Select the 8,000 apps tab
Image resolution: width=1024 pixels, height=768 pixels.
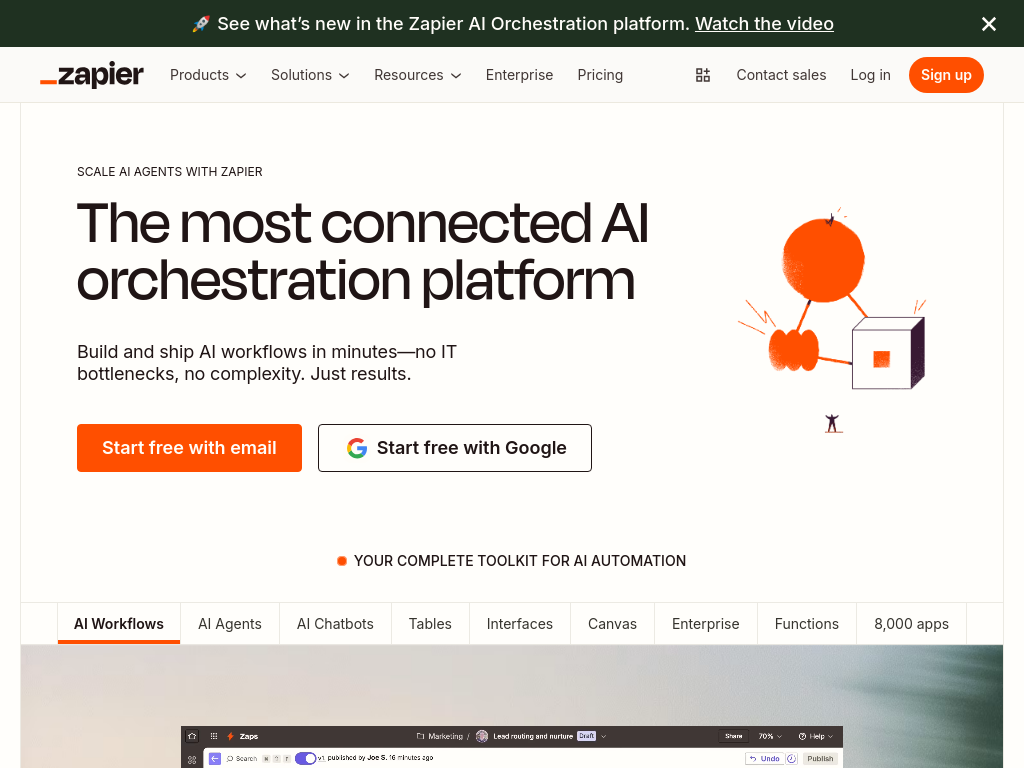[911, 624]
